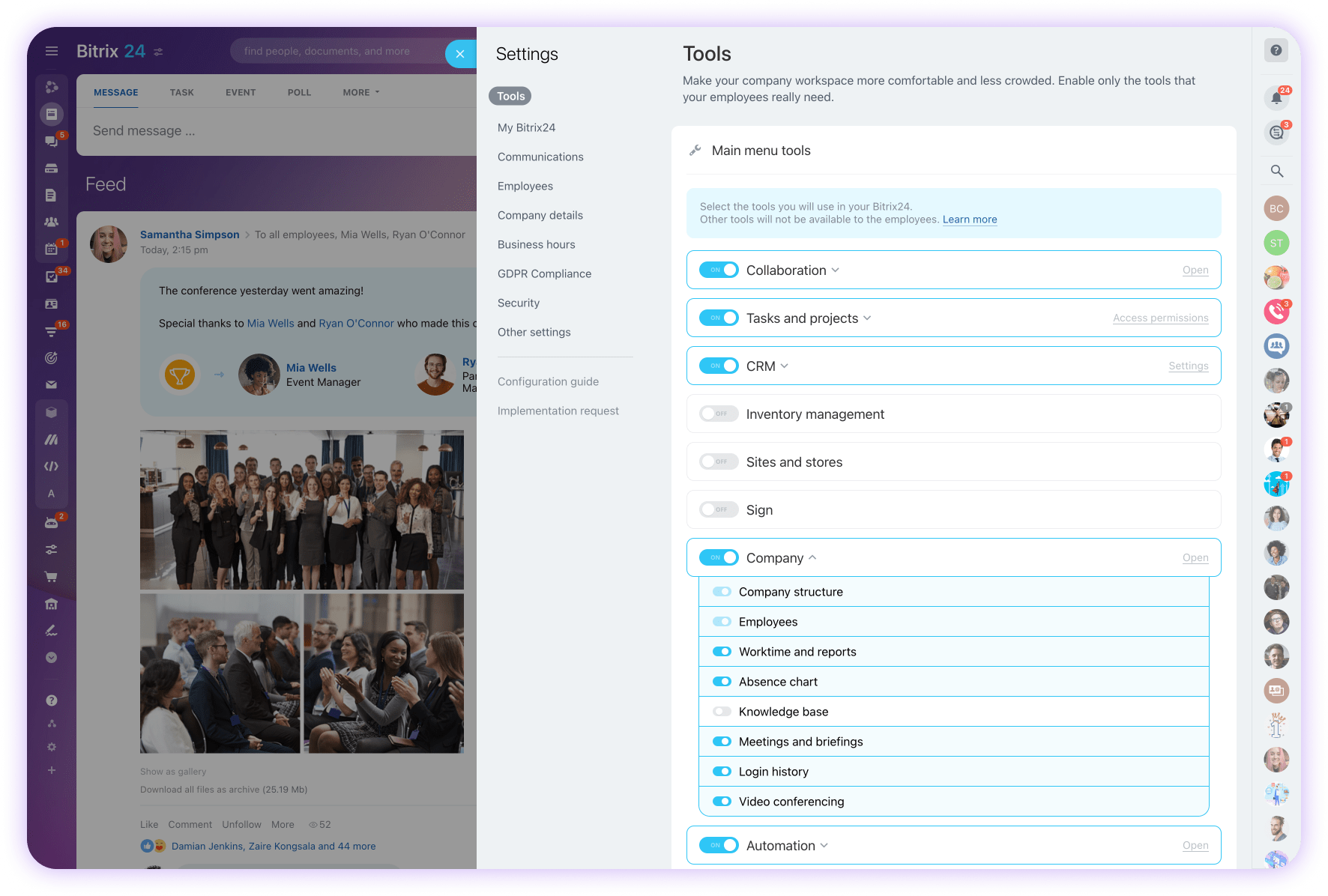
Task: Open notifications bell with badge 24
Action: tap(1276, 98)
